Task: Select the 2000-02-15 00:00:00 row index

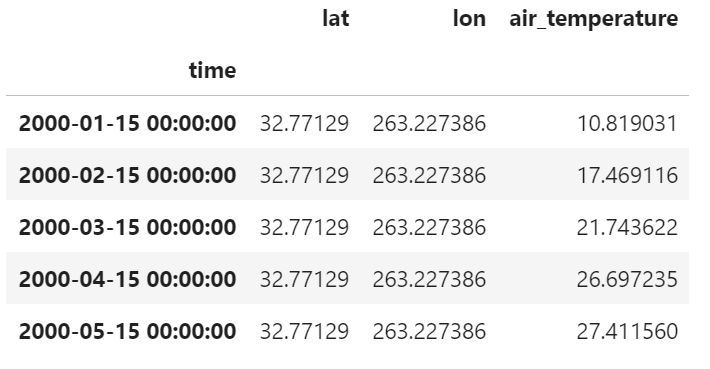Action: pyautogui.click(x=127, y=175)
